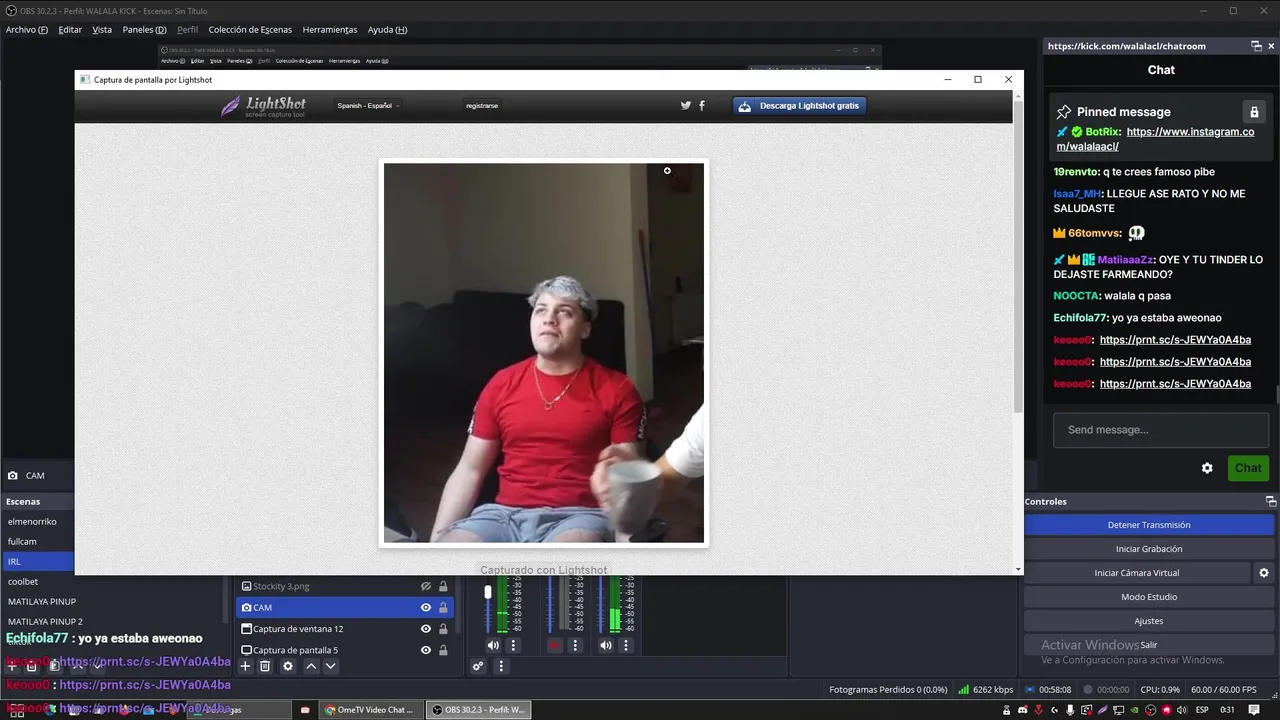This screenshot has height=720, width=1280.
Task: Remove selected source with trash icon
Action: pos(265,666)
